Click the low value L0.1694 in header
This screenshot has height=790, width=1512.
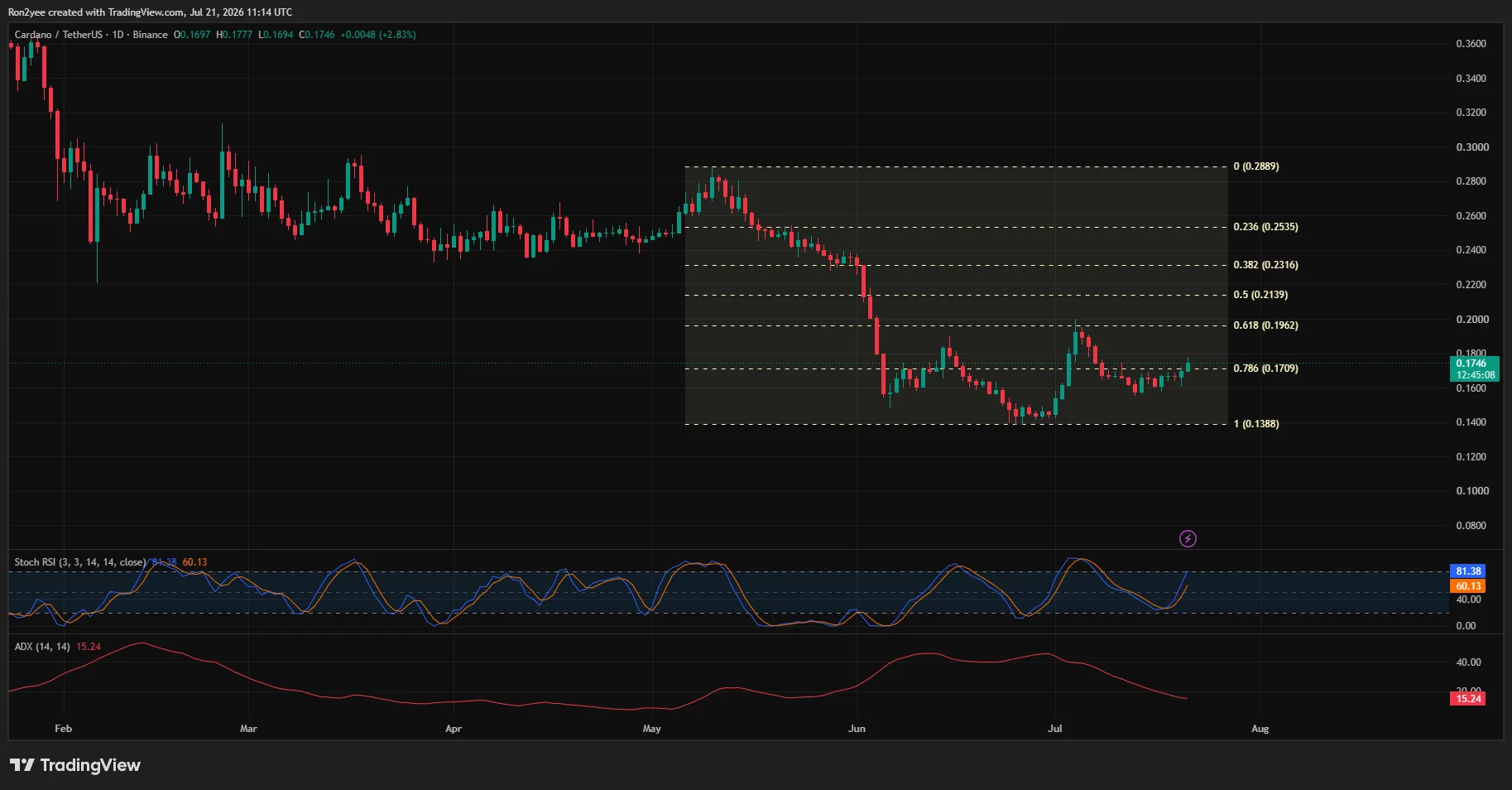(276, 35)
